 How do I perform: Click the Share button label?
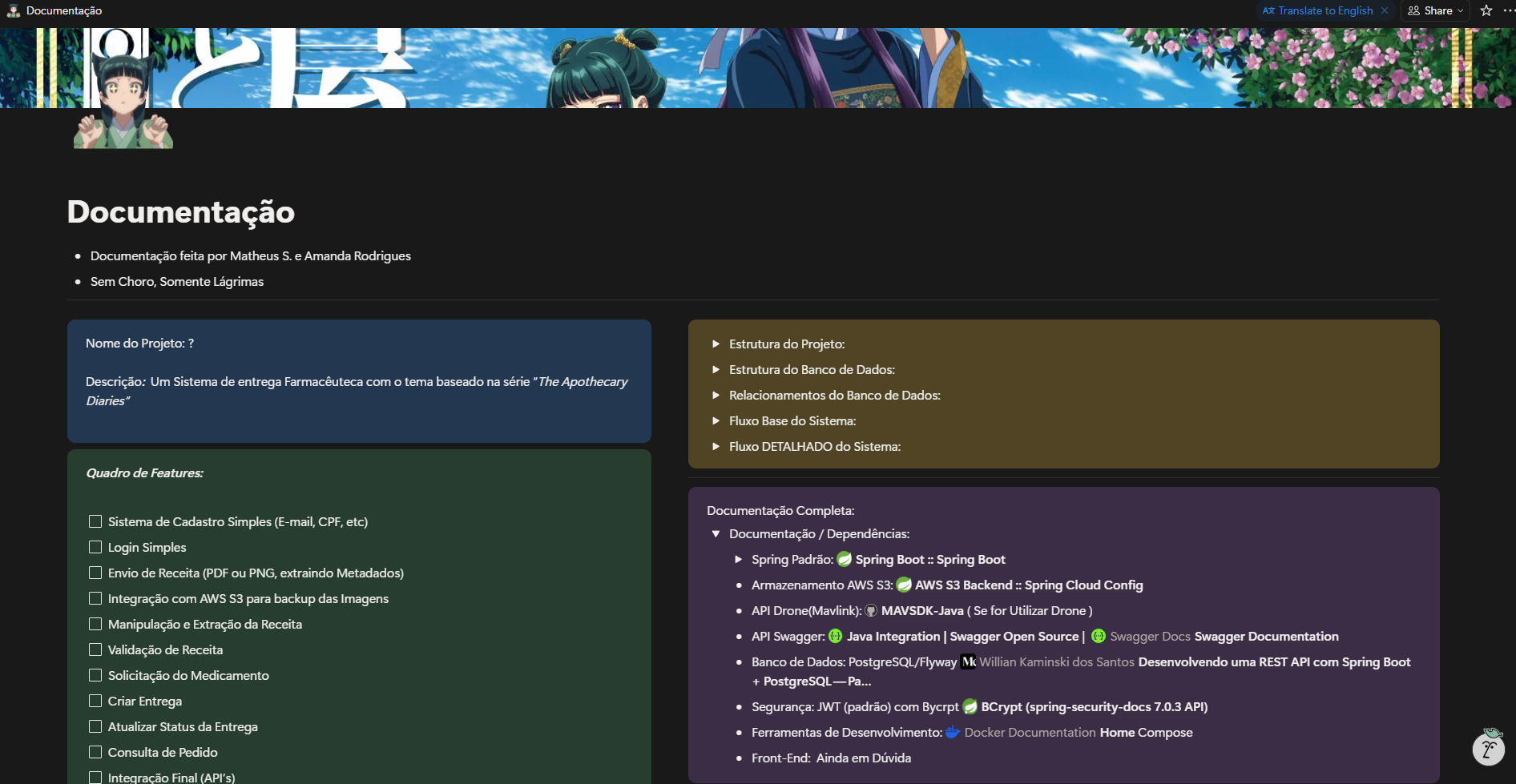[1438, 10]
